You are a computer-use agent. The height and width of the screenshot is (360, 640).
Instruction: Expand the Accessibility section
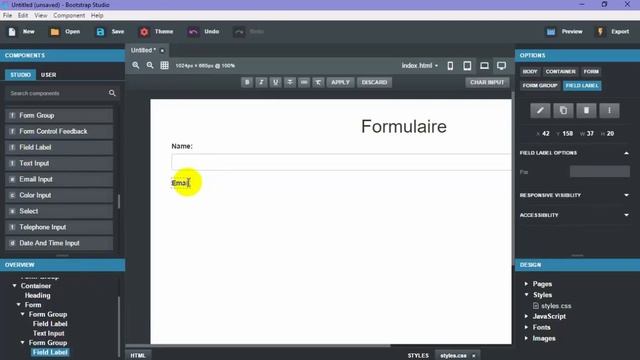pos(626,215)
